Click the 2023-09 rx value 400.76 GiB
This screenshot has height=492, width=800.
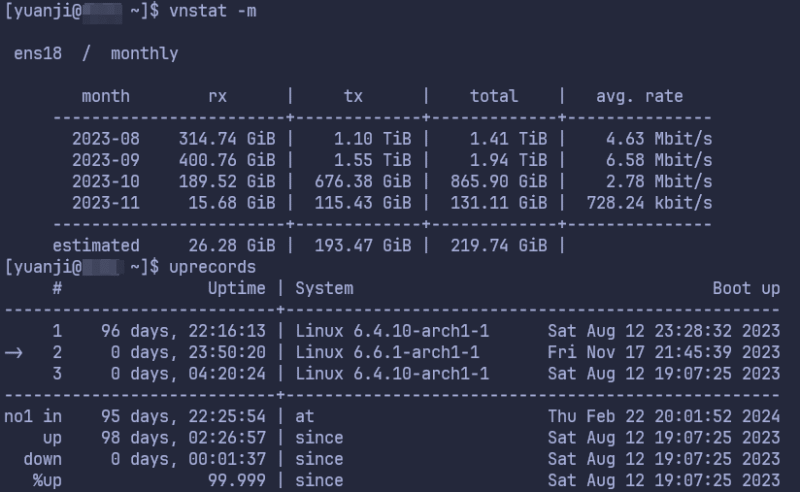point(226,160)
